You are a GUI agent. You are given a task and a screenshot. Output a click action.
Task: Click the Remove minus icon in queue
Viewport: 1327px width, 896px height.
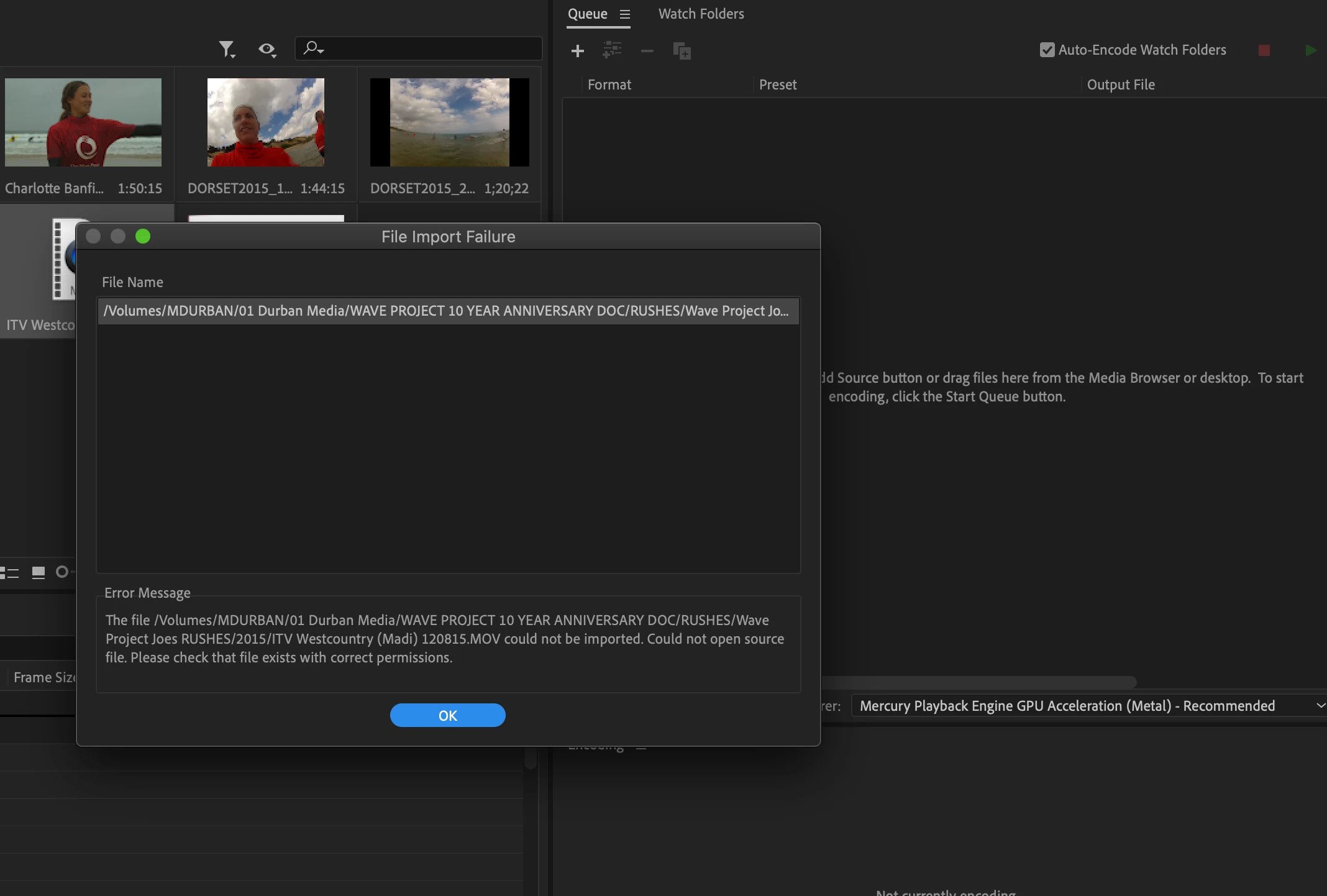(647, 50)
